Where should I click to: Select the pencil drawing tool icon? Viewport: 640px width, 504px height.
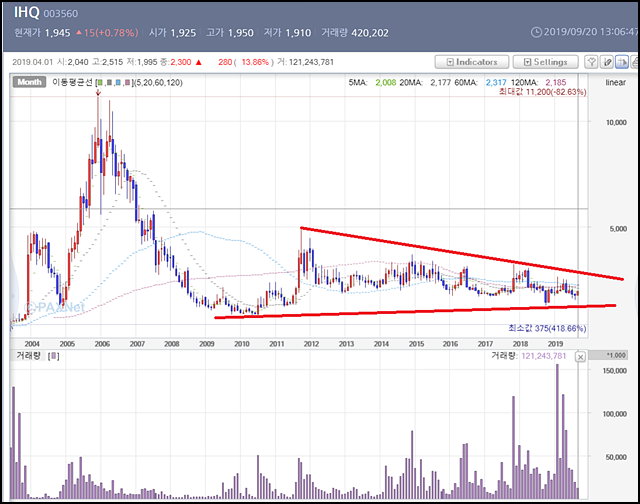coord(607,62)
